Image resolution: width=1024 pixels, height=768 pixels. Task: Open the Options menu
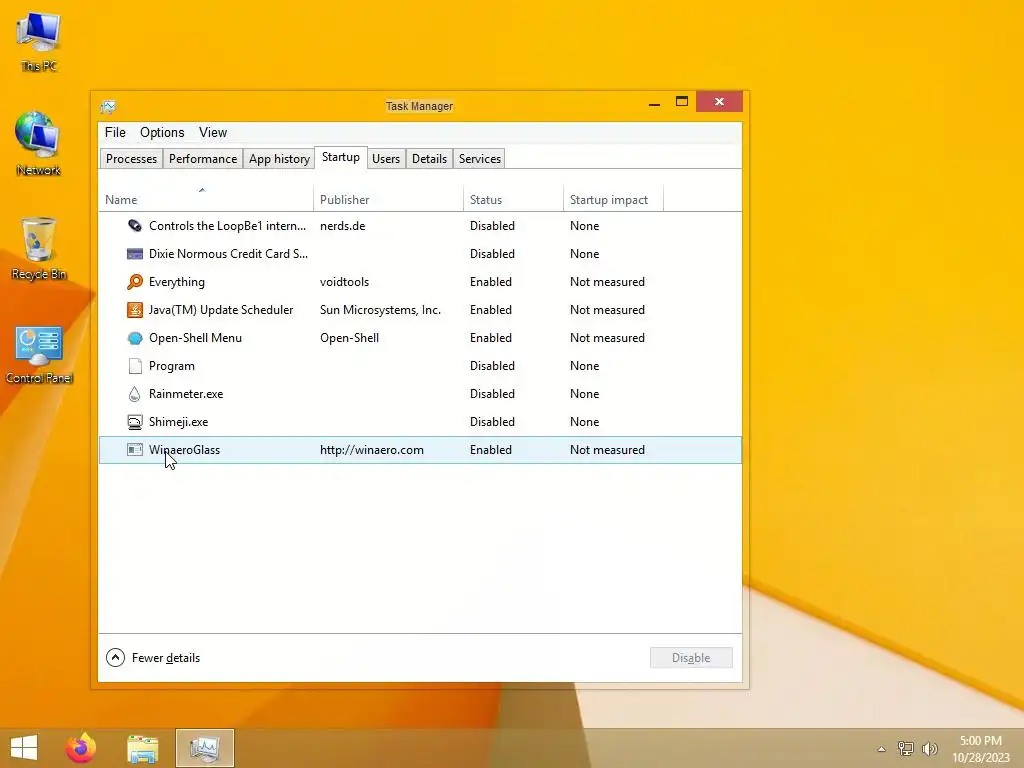coord(162,133)
